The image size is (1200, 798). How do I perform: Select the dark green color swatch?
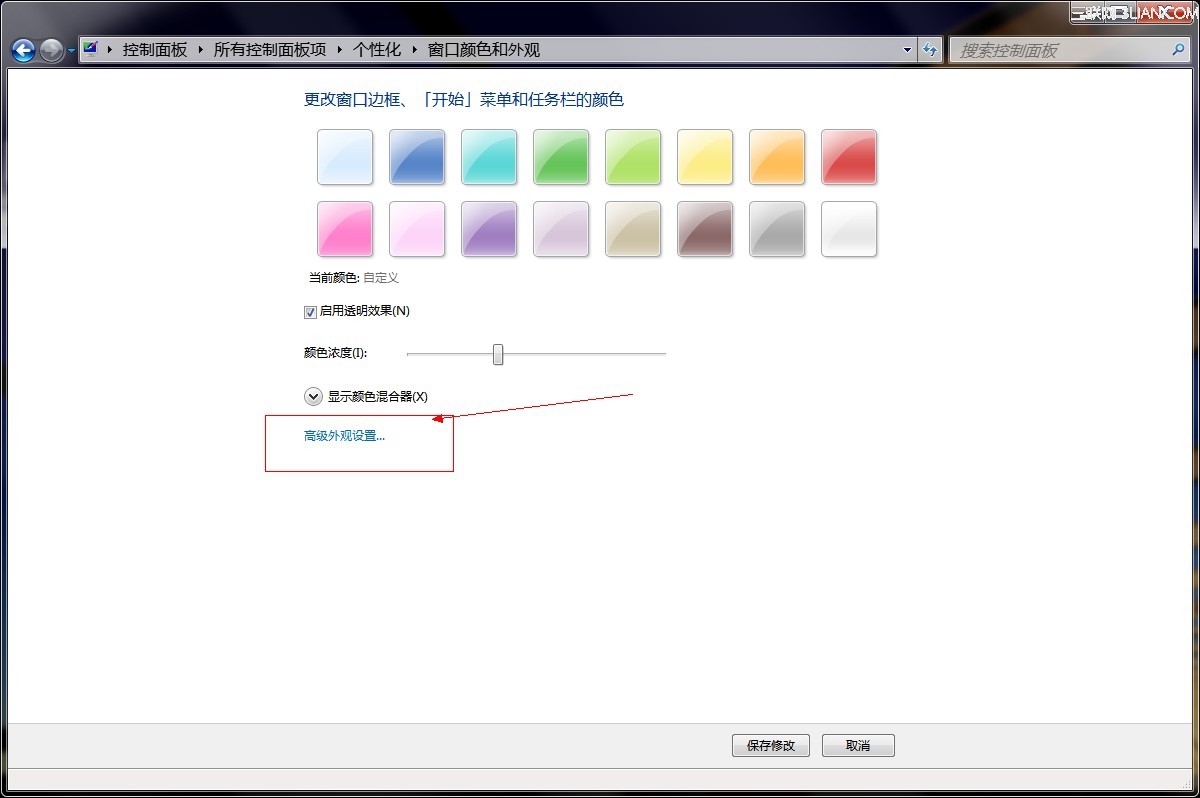point(561,157)
